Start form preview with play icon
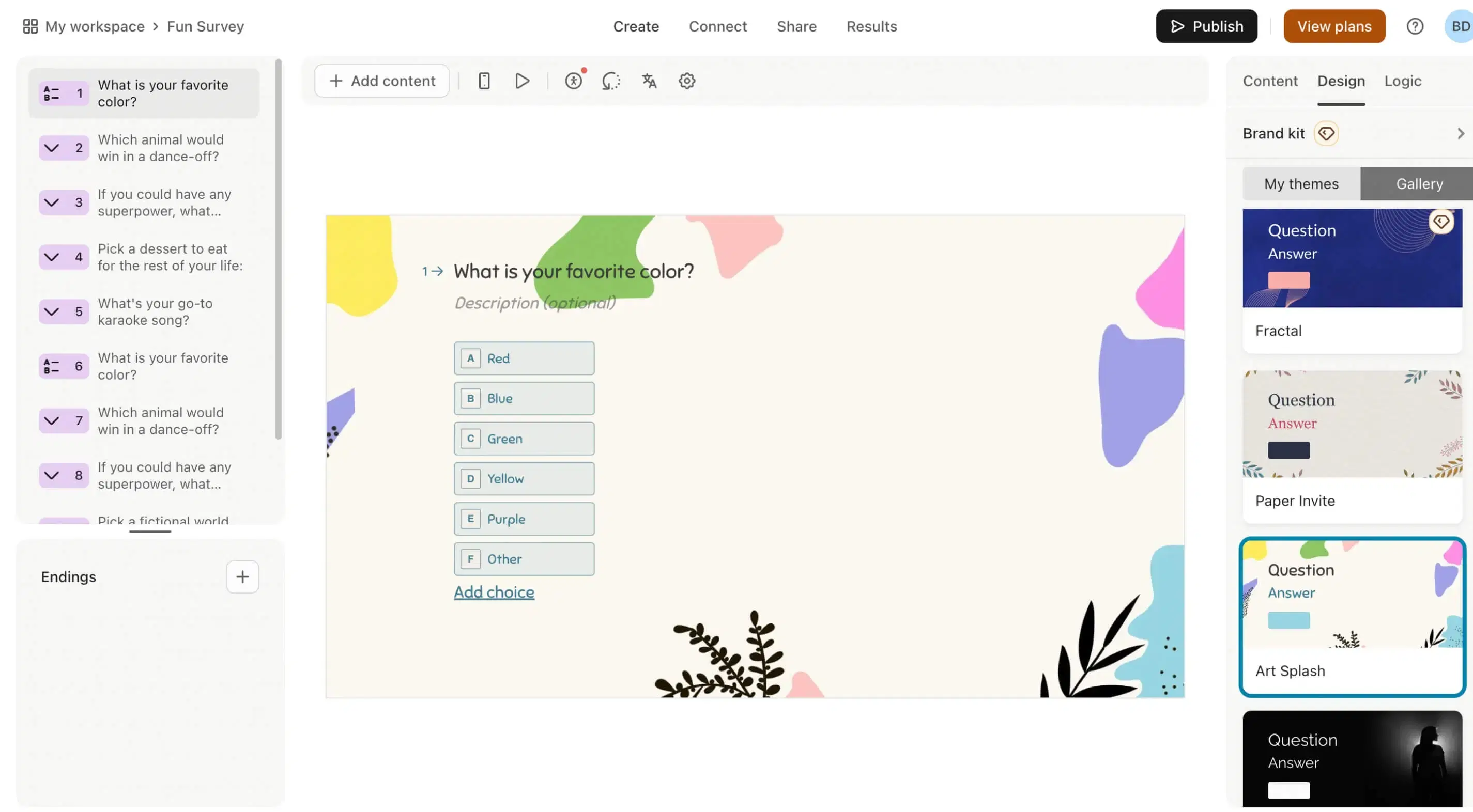1473x812 pixels. tap(521, 81)
